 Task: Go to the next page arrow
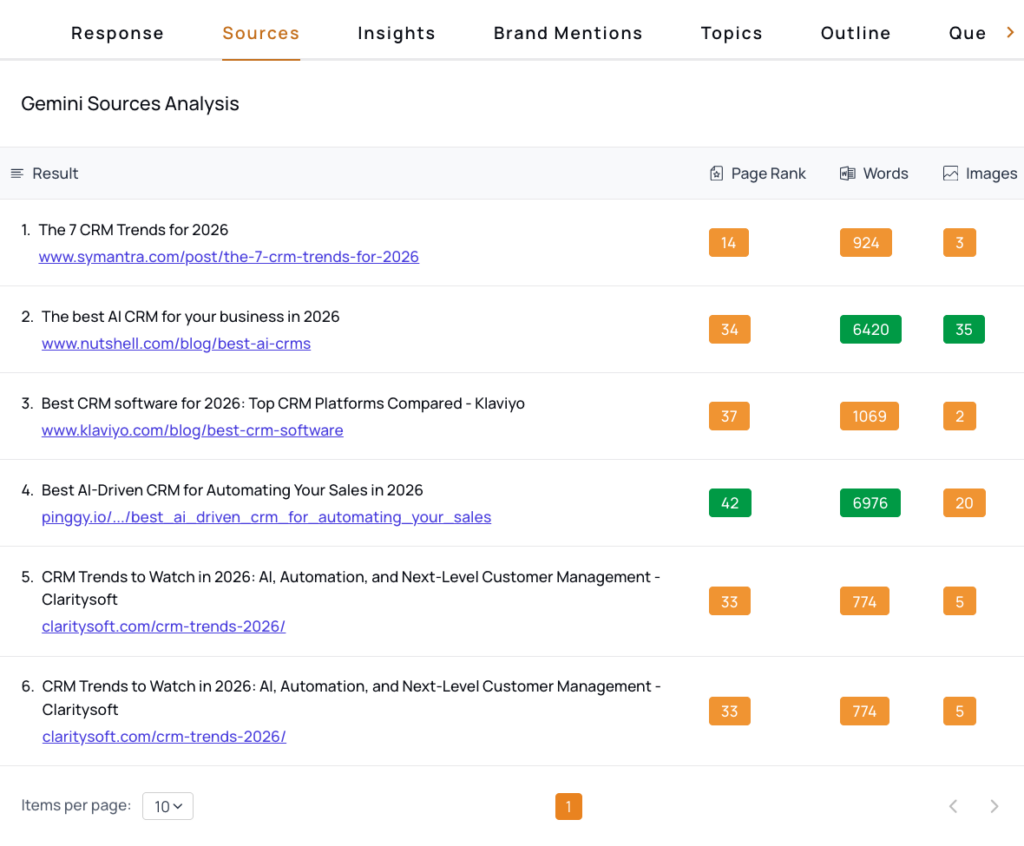[x=993, y=806]
